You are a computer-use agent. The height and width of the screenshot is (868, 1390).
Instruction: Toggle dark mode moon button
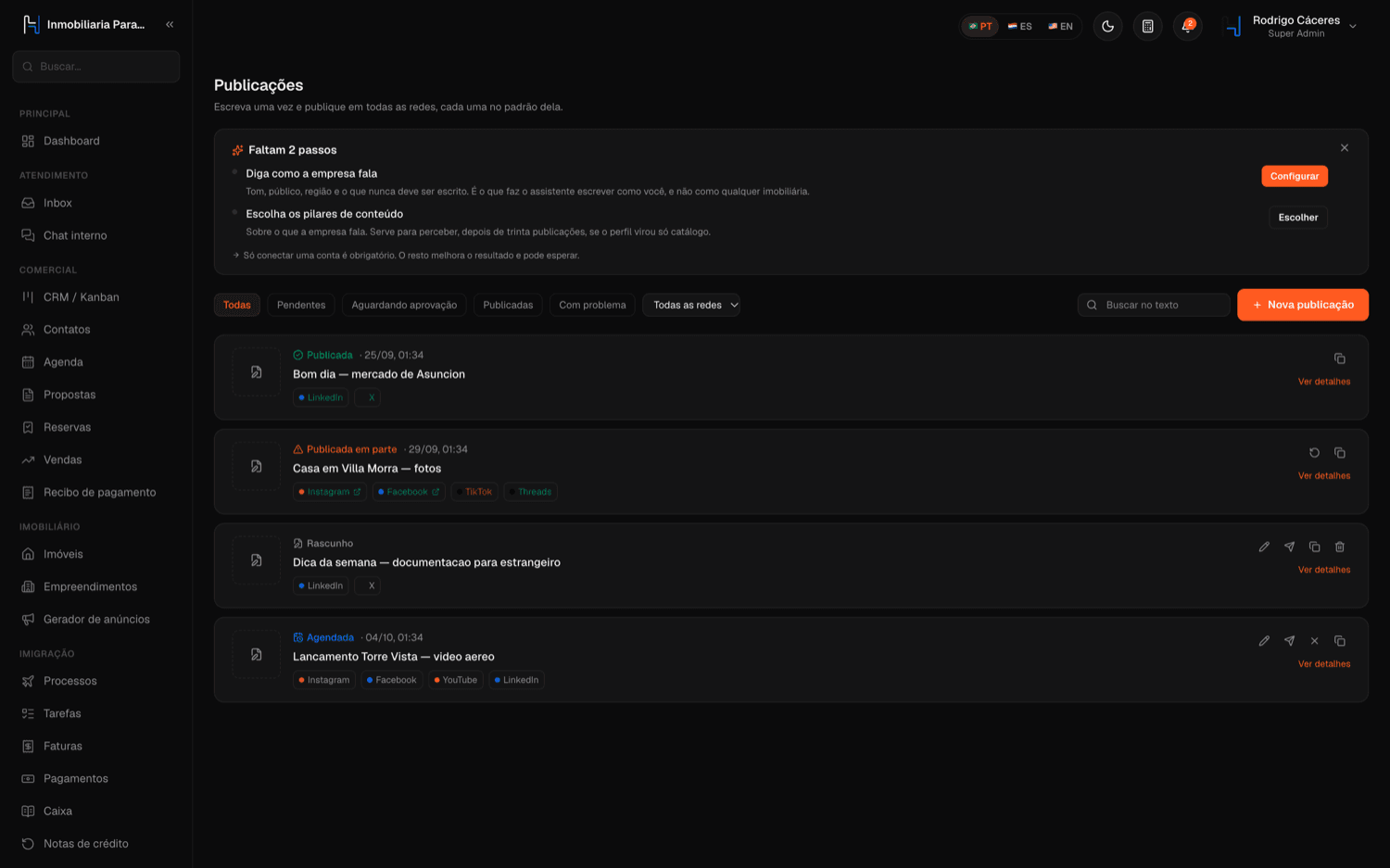coord(1107,26)
